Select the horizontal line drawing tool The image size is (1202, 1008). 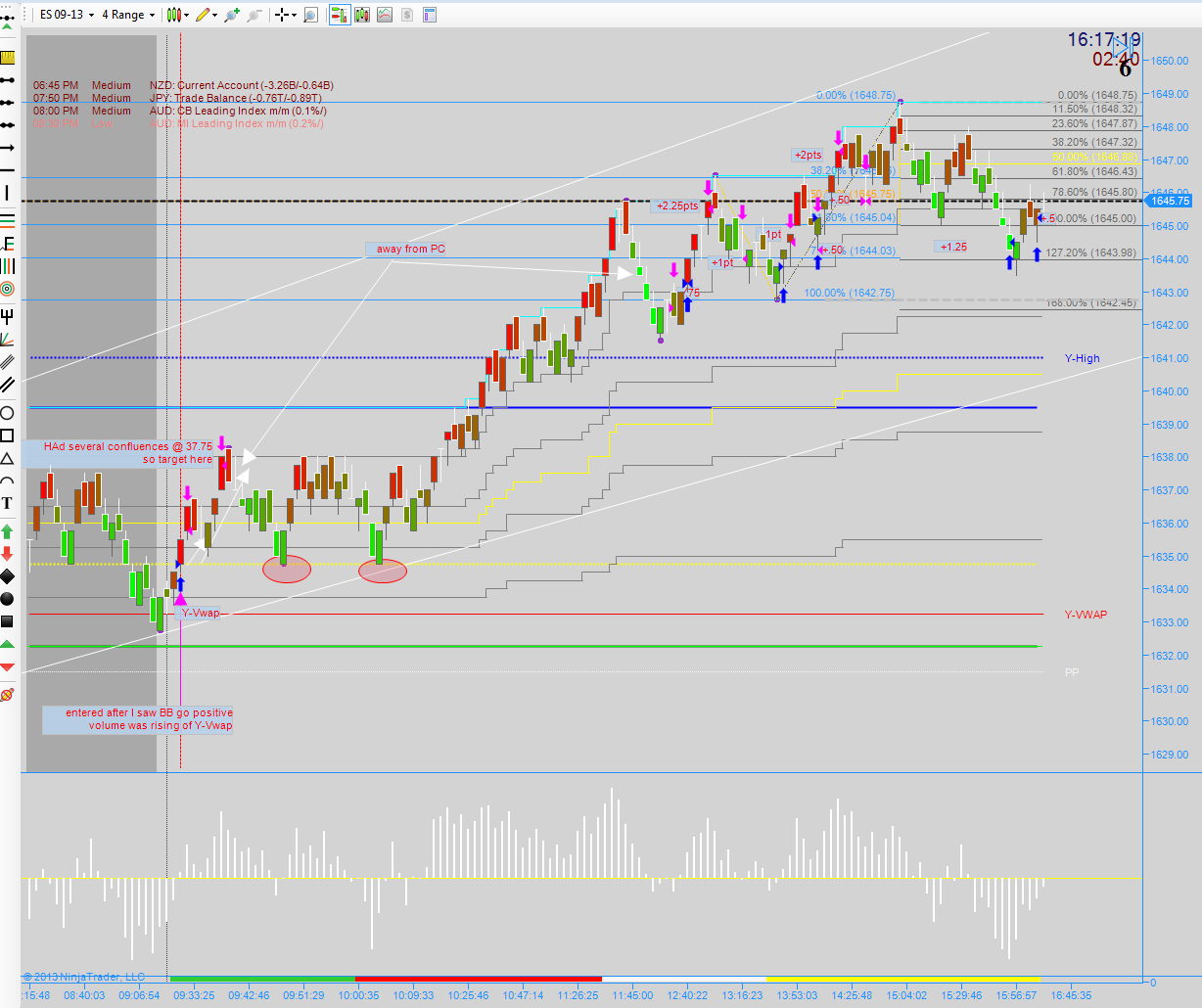coord(9,171)
